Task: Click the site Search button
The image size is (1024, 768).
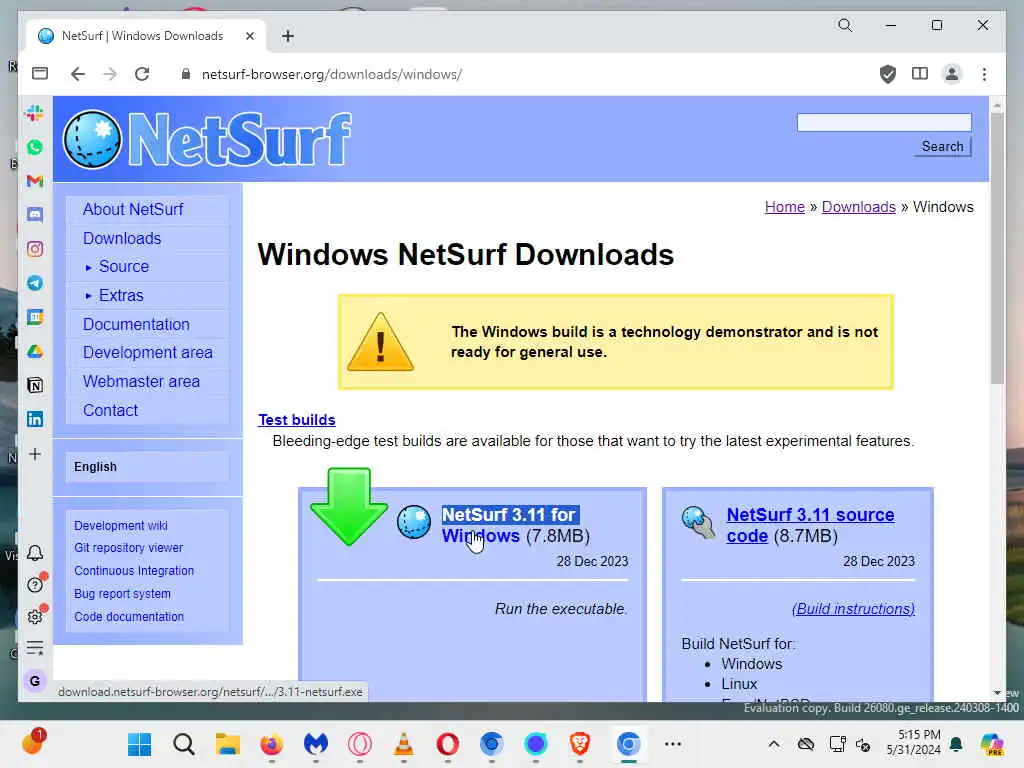Action: tap(942, 146)
